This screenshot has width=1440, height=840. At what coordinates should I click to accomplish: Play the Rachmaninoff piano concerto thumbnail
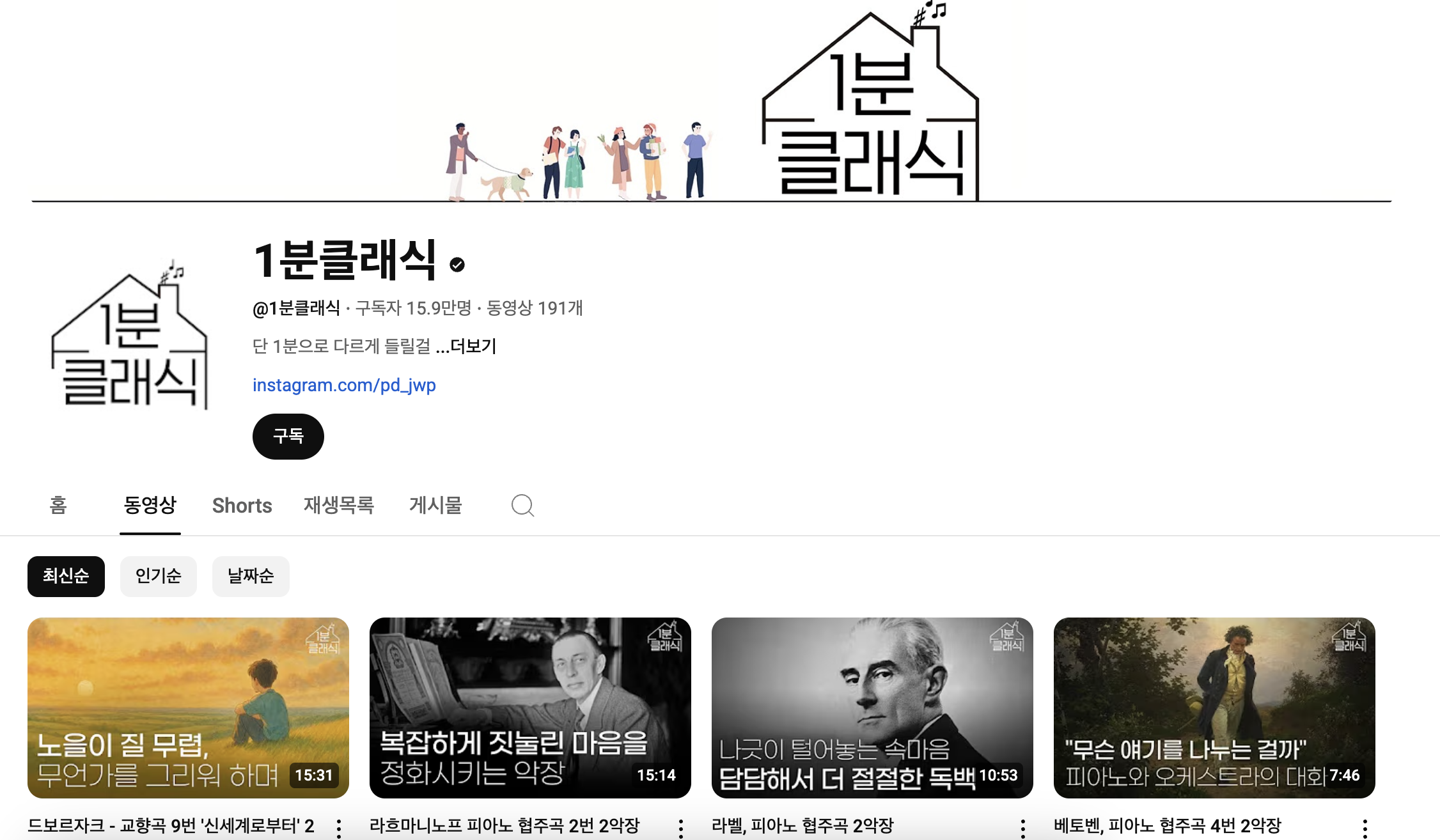pyautogui.click(x=530, y=708)
